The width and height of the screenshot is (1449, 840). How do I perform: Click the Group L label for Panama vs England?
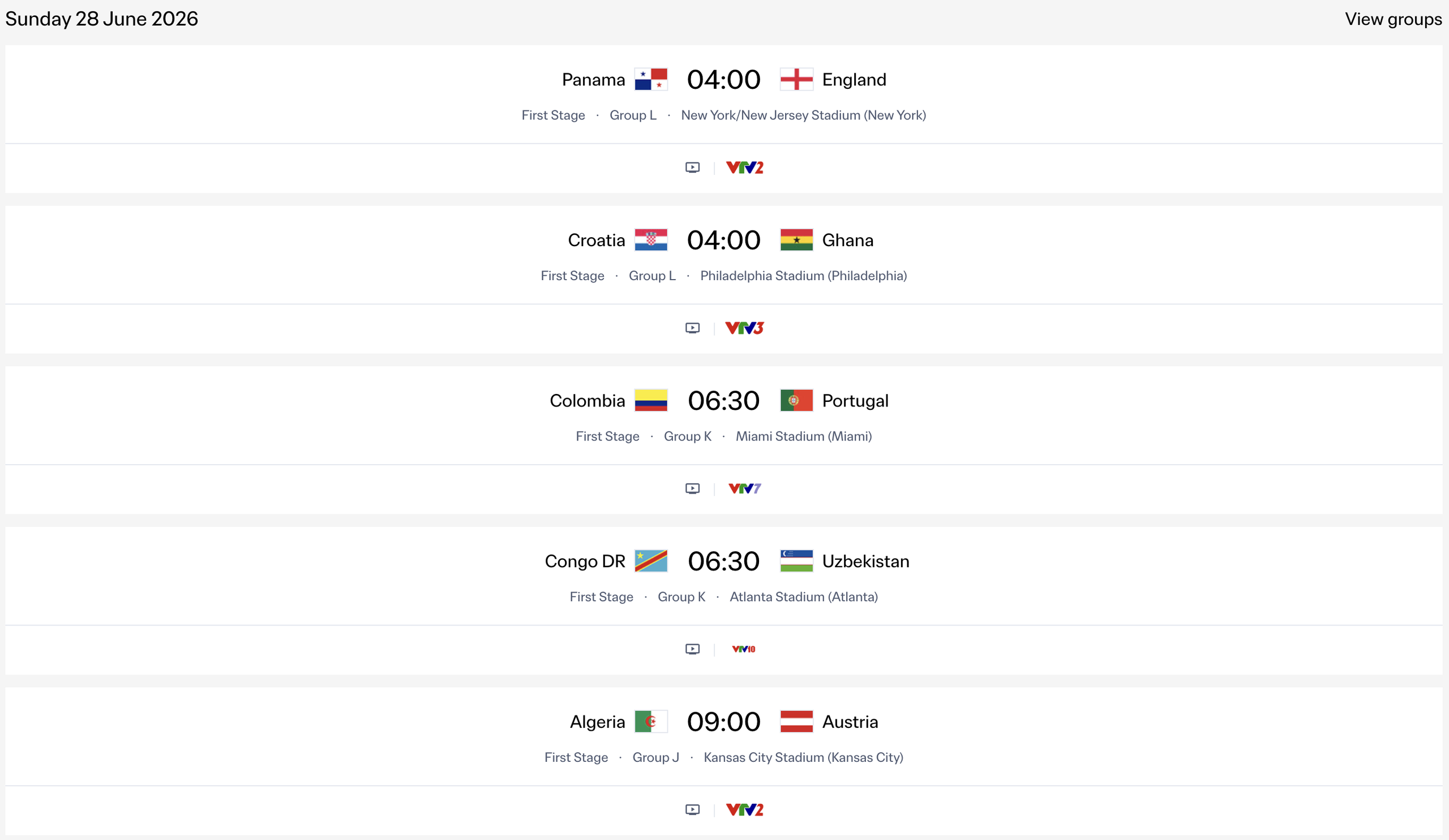[632, 115]
